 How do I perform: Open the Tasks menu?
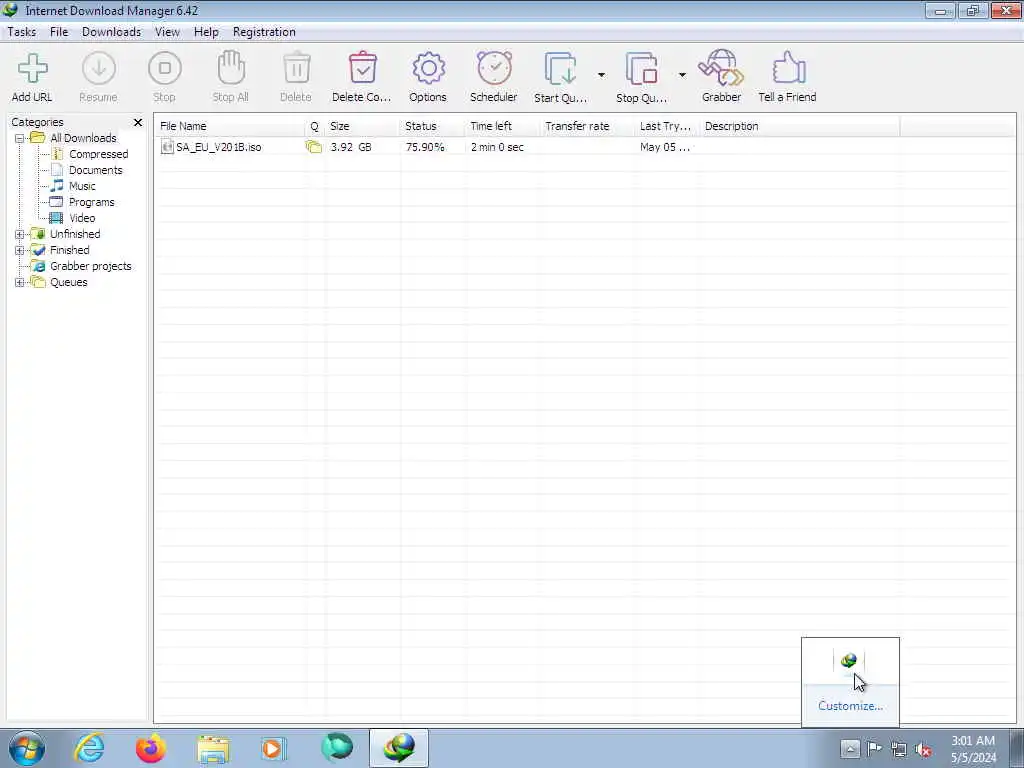[22, 32]
